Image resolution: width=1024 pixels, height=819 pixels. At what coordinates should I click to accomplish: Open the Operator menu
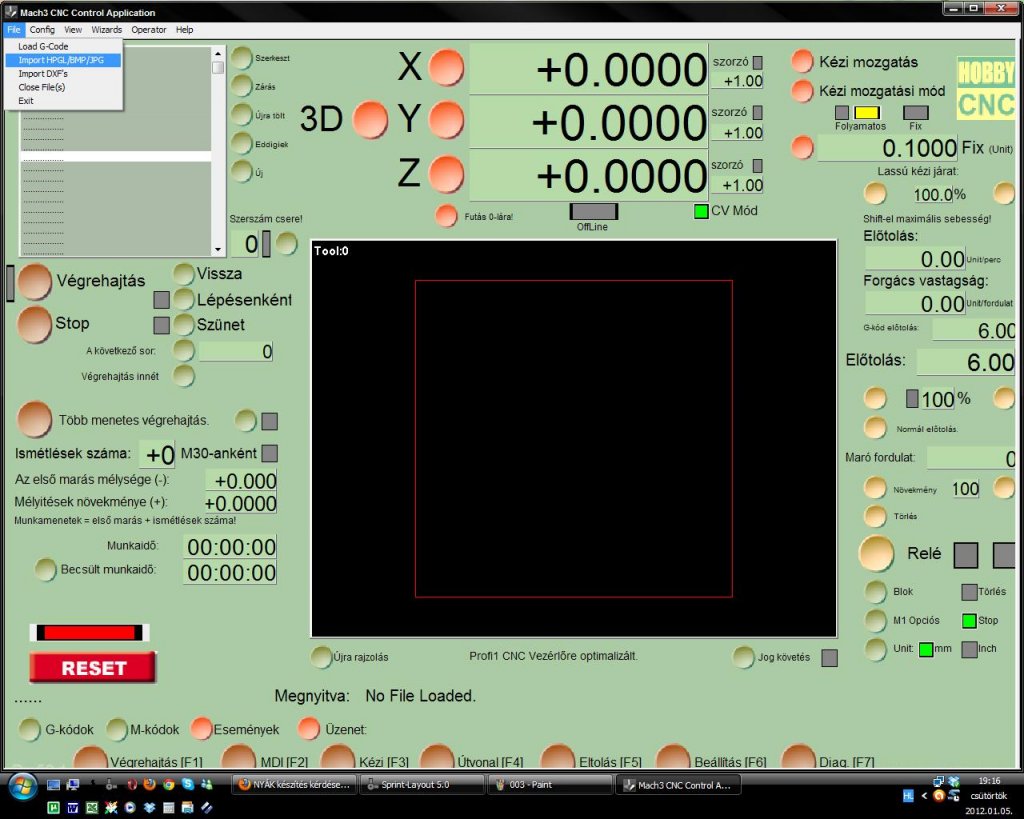(148, 29)
